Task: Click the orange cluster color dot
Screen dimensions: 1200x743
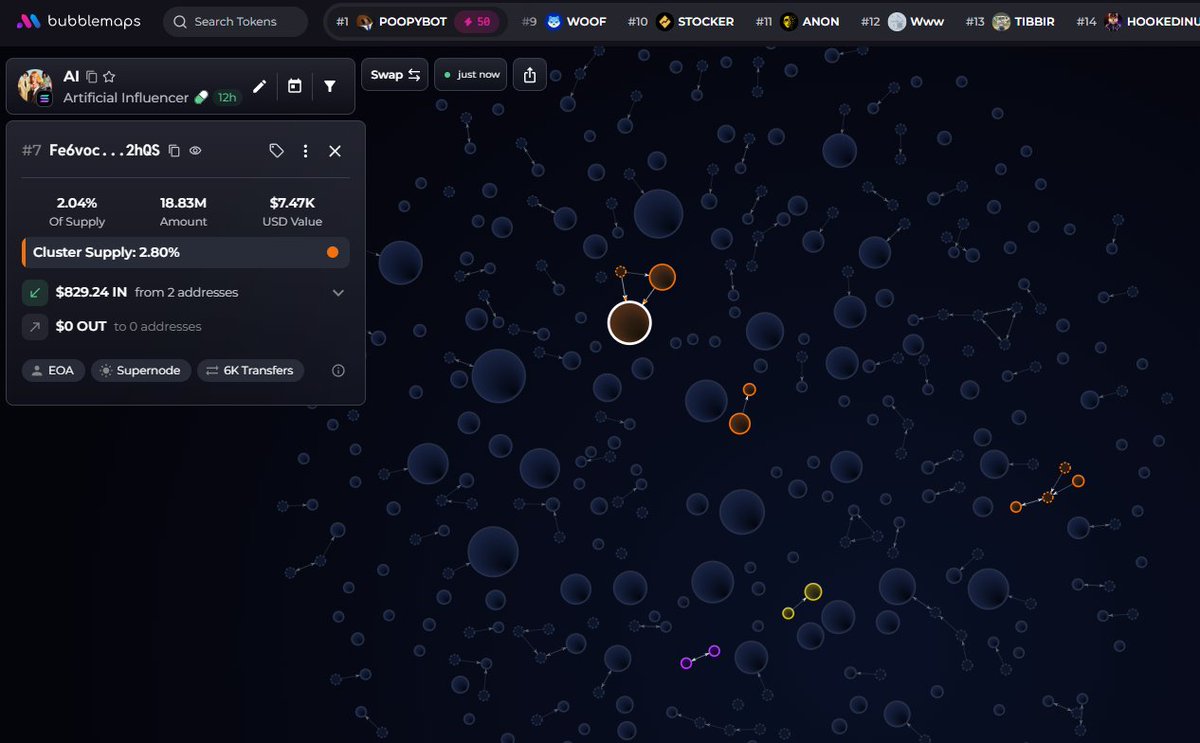Action: 333,252
